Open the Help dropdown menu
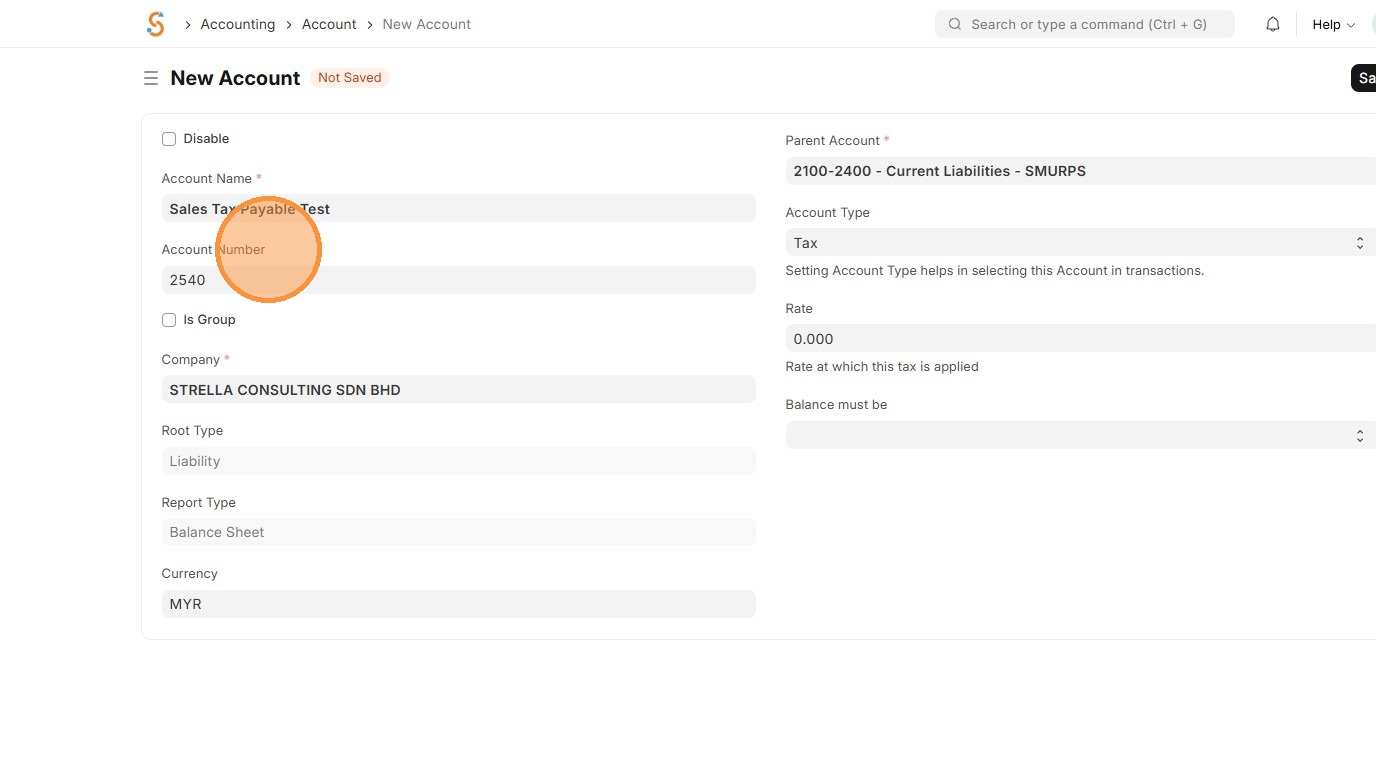 coord(1333,24)
